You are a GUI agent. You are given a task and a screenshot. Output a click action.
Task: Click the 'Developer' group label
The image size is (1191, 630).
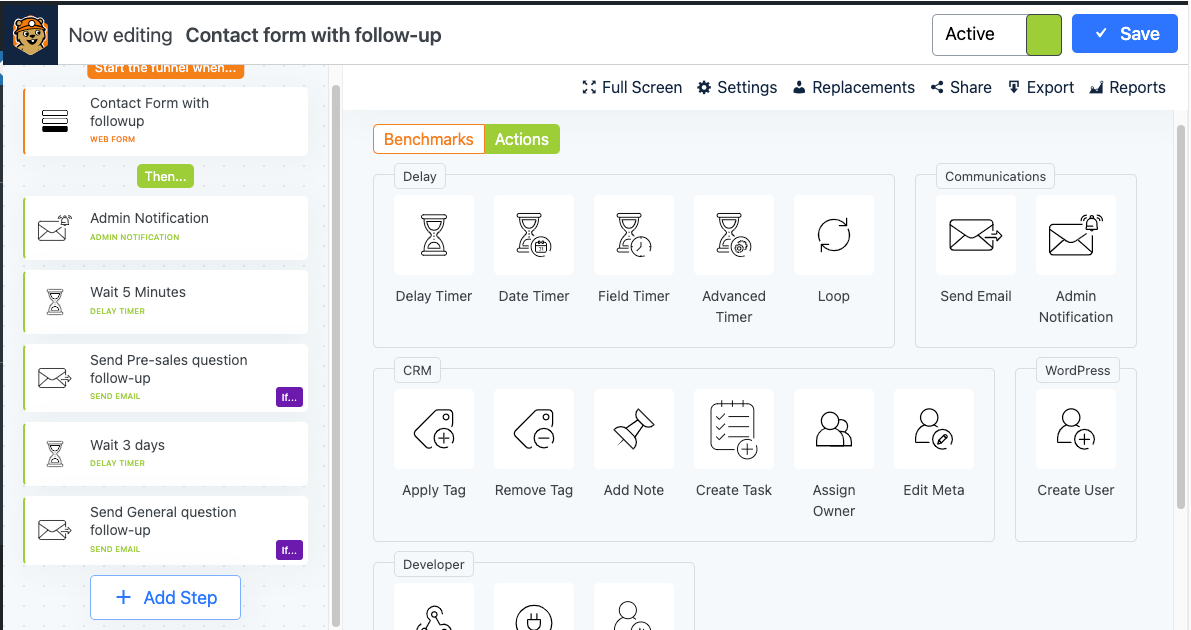[434, 564]
